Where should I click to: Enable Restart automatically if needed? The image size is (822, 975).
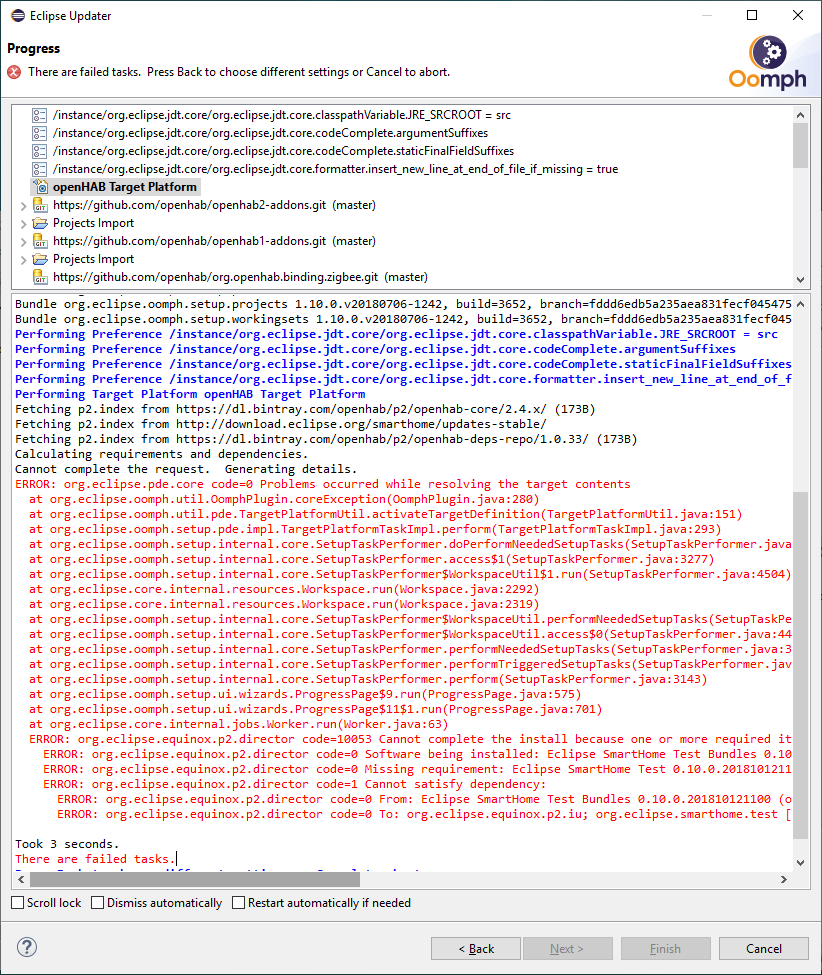pos(239,902)
